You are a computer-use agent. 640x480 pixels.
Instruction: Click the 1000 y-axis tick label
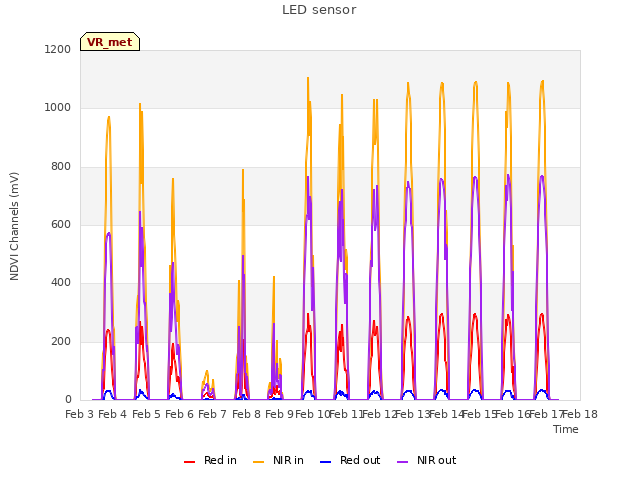(x=58, y=108)
